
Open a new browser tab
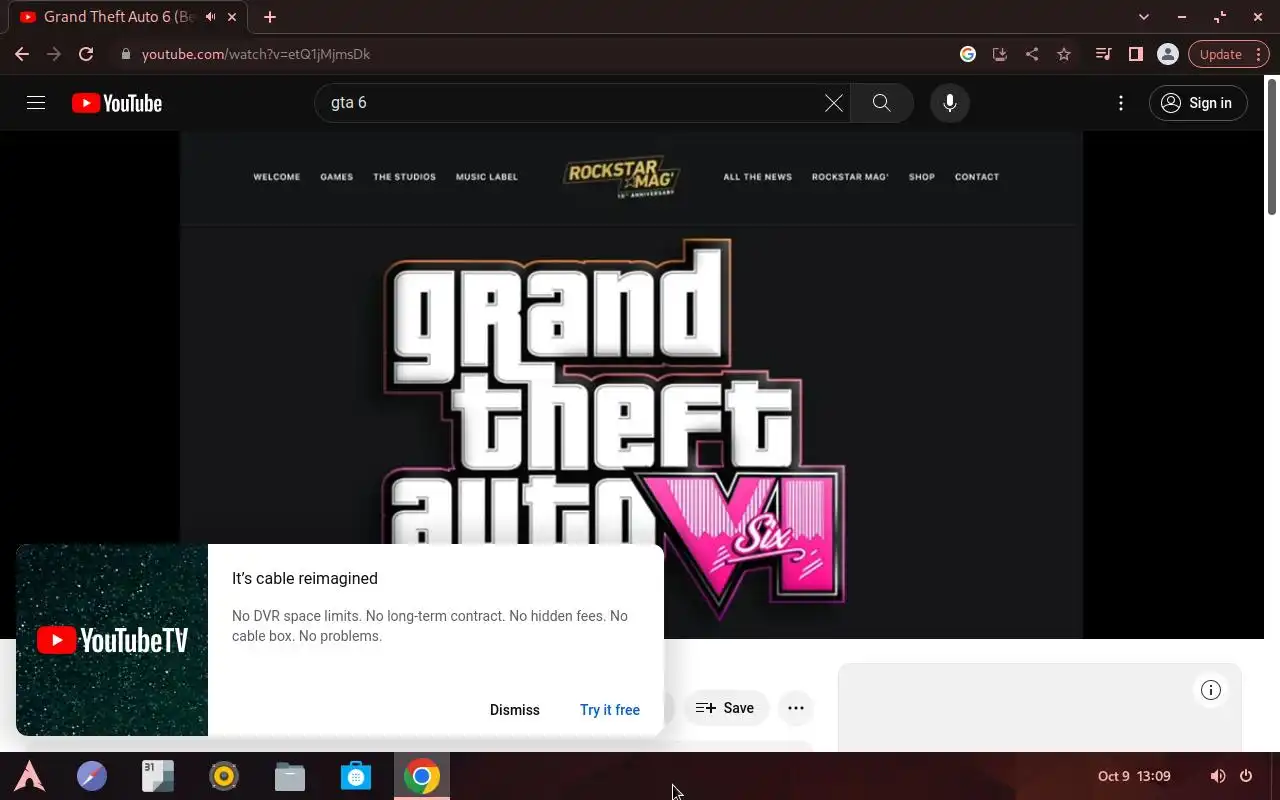click(270, 17)
